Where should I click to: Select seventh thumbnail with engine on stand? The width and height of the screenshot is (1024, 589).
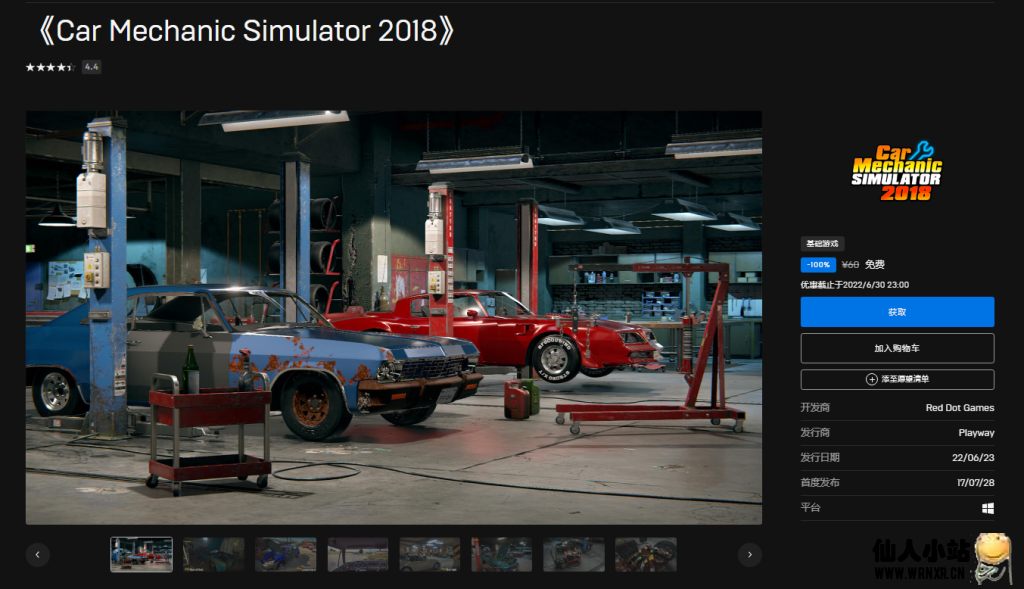[574, 554]
